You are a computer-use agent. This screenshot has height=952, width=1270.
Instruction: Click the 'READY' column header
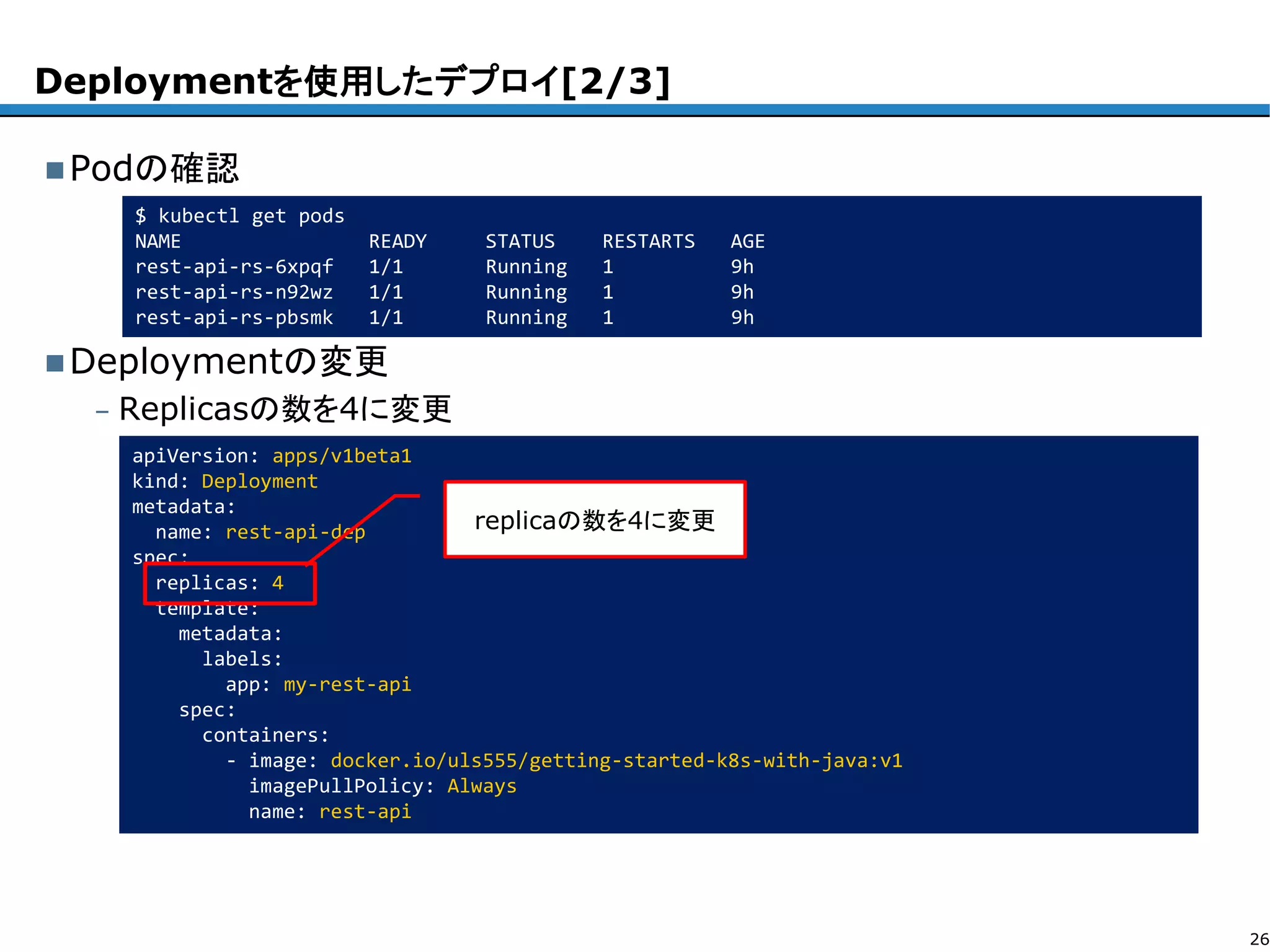pos(398,241)
